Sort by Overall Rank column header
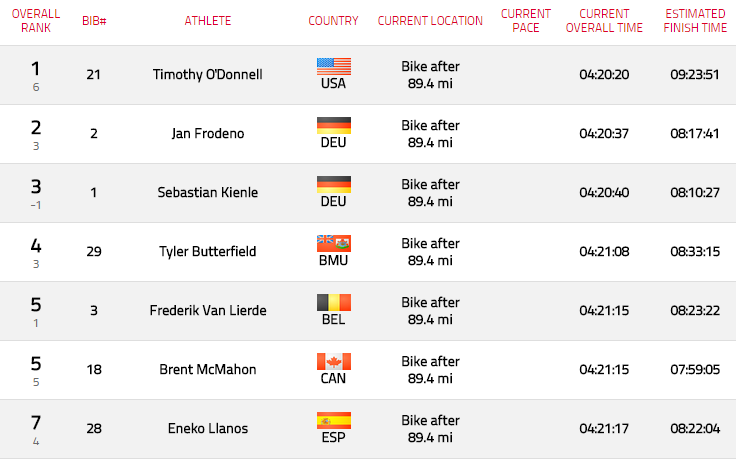 (36, 21)
